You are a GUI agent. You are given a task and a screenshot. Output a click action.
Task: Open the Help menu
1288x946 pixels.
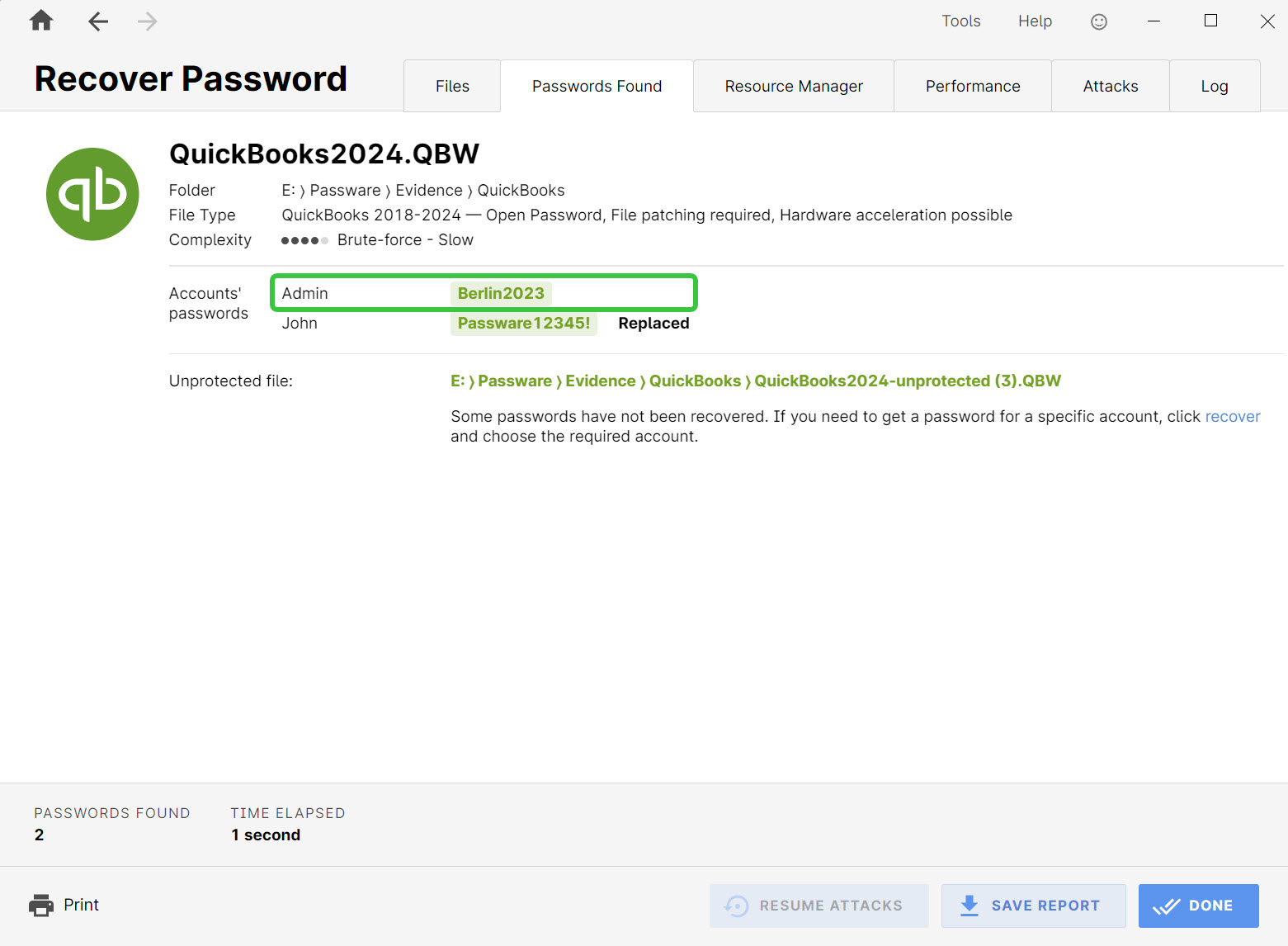pos(1034,21)
